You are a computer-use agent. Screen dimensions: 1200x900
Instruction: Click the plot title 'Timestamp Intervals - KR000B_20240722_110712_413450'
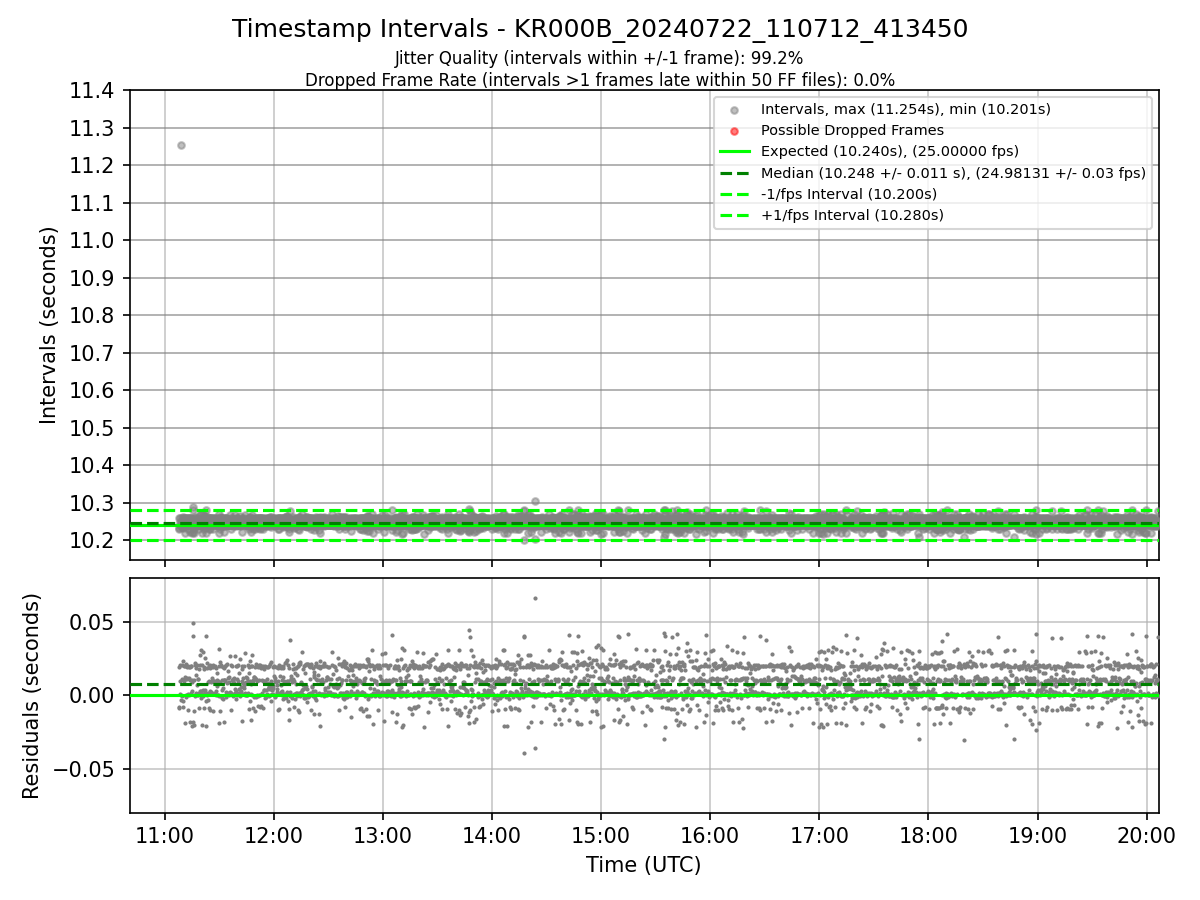point(600,29)
